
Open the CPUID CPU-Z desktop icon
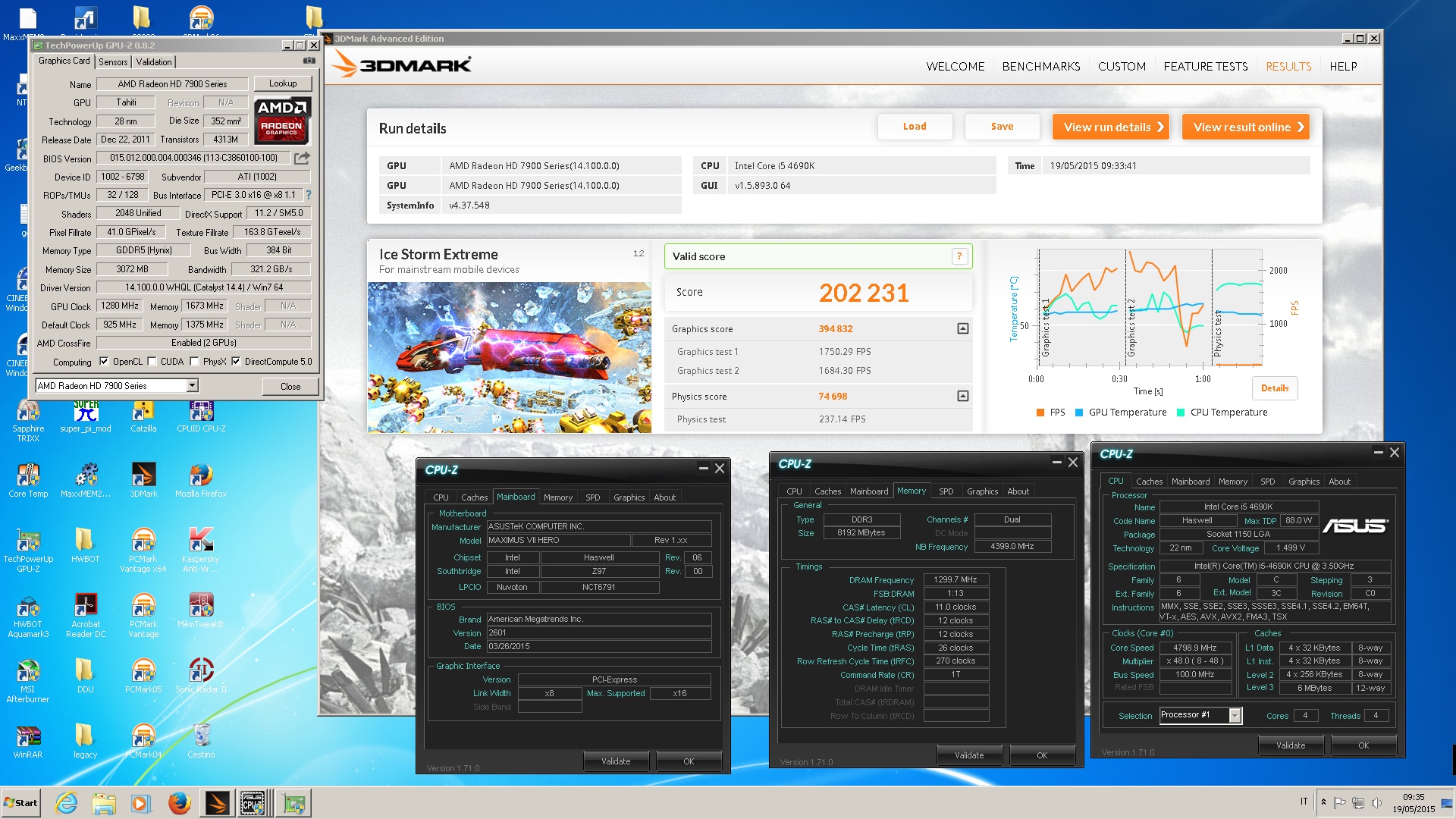tap(201, 417)
